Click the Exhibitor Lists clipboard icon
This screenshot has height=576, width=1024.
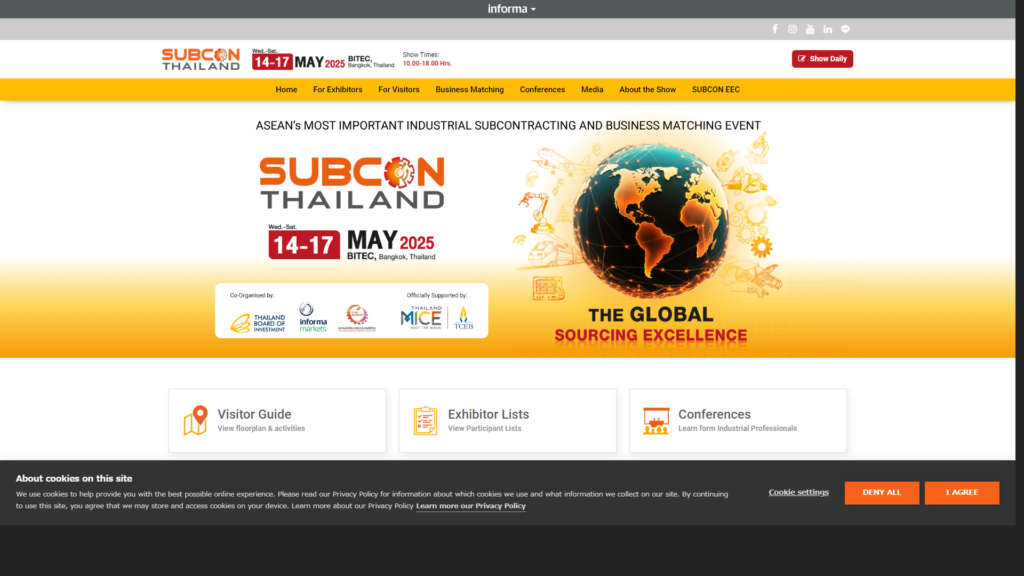click(425, 421)
